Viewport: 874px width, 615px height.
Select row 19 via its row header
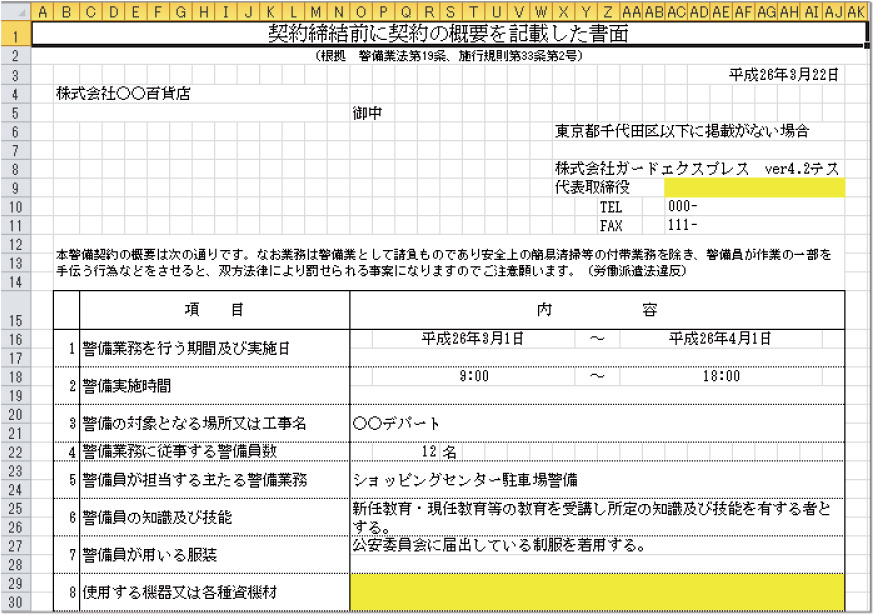[16, 395]
